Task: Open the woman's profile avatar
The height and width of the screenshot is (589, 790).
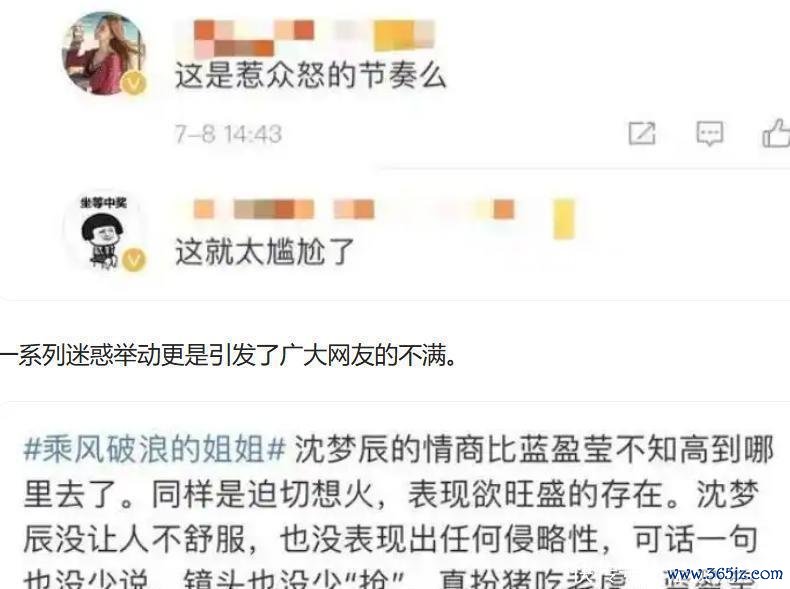Action: [103, 53]
